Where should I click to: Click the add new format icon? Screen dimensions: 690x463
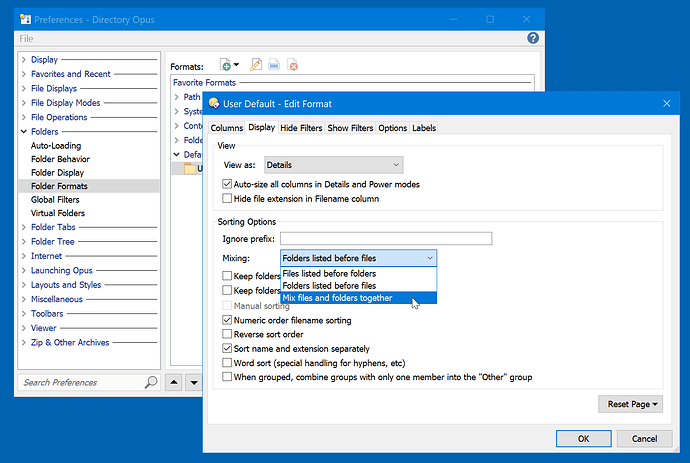coord(225,65)
